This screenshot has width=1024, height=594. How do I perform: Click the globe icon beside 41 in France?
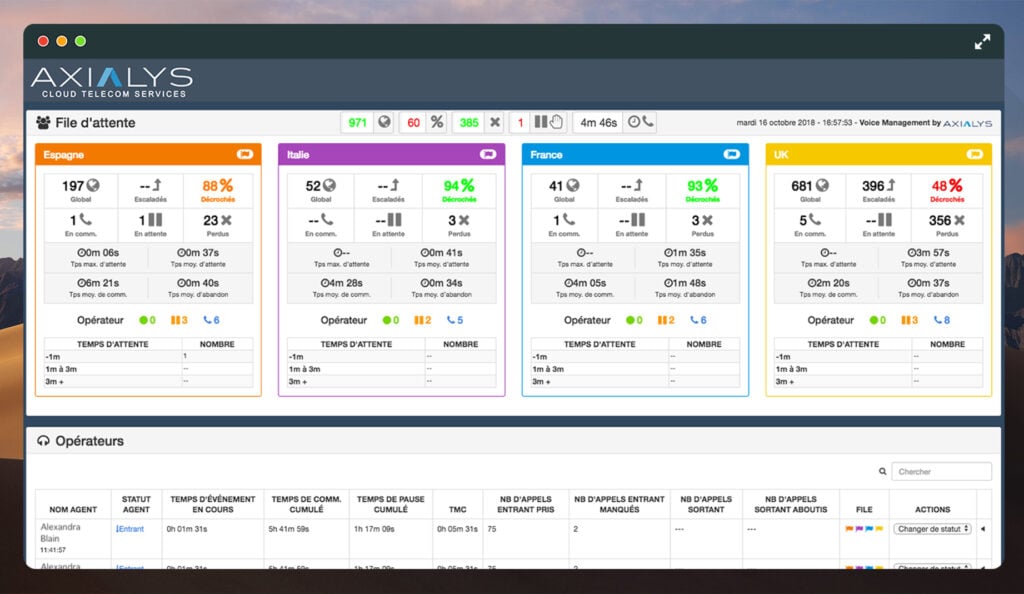573,186
